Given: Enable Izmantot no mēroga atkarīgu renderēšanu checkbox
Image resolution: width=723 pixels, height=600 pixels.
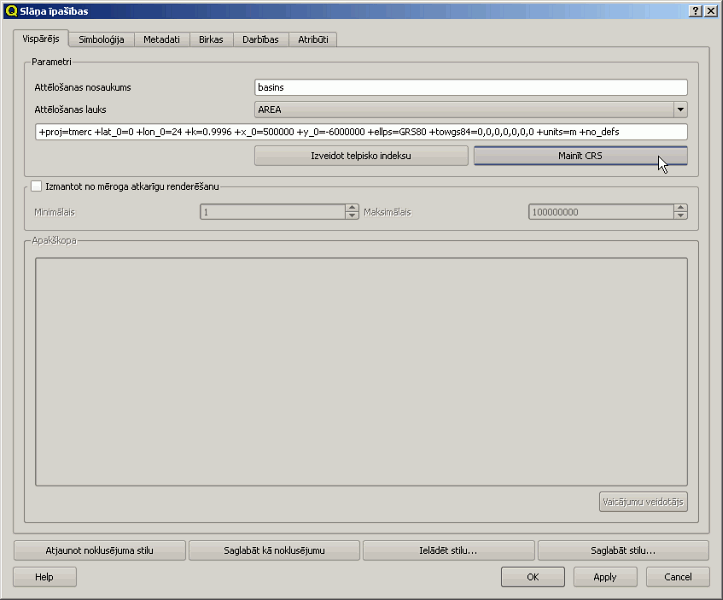Looking at the screenshot, I should point(36,186).
